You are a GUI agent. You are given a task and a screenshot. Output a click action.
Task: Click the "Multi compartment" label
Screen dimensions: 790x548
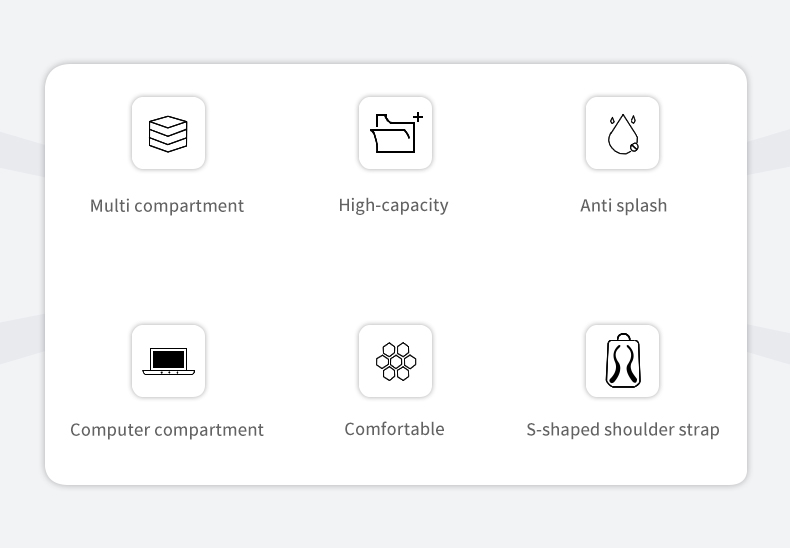tap(167, 206)
